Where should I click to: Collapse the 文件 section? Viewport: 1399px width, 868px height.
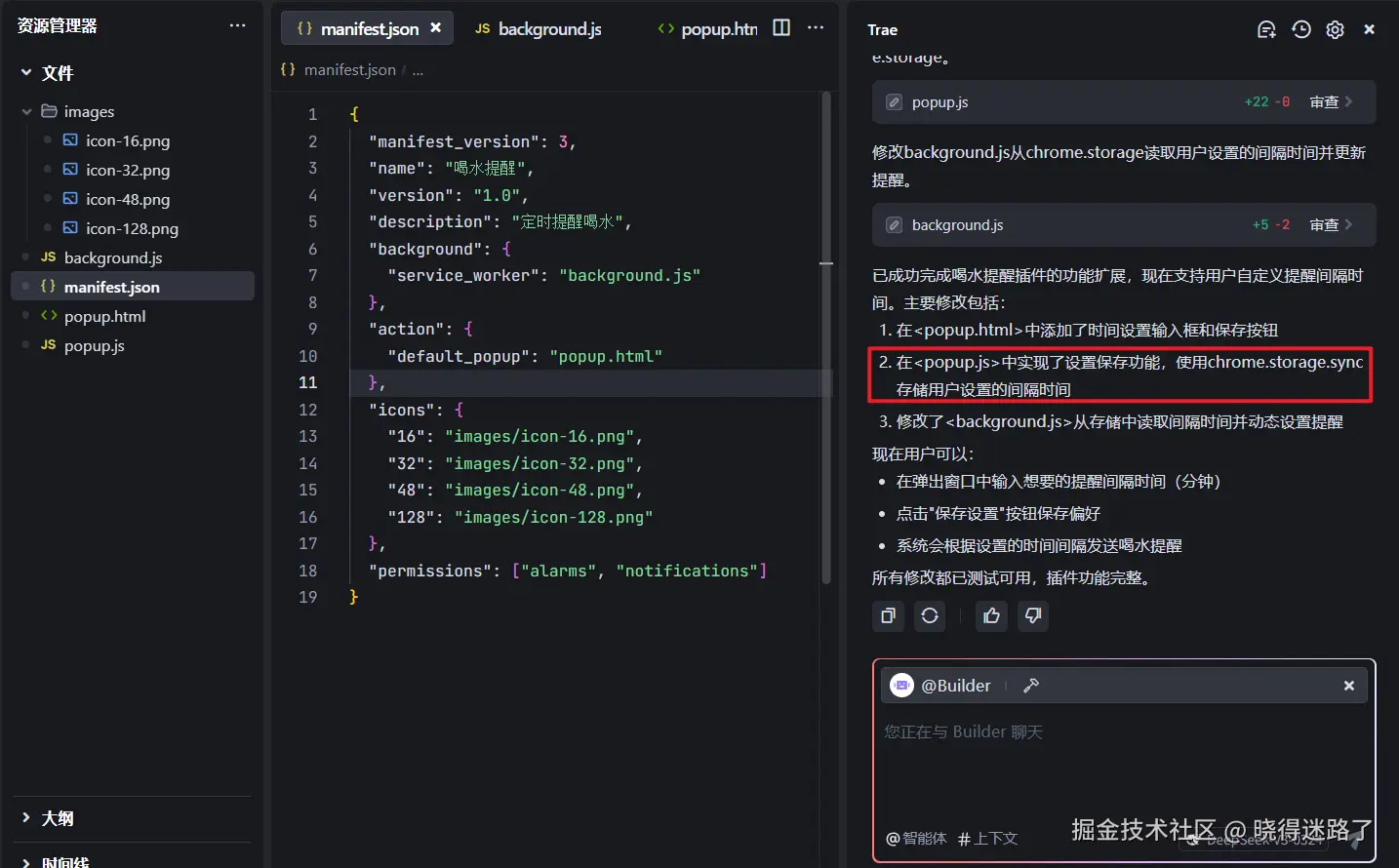[x=26, y=72]
